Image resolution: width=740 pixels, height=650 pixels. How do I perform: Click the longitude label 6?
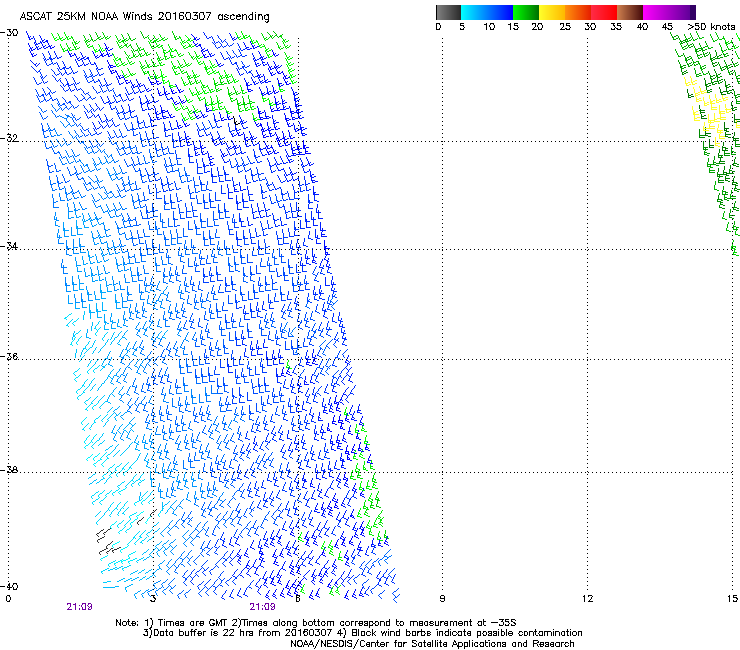pyautogui.click(x=298, y=599)
